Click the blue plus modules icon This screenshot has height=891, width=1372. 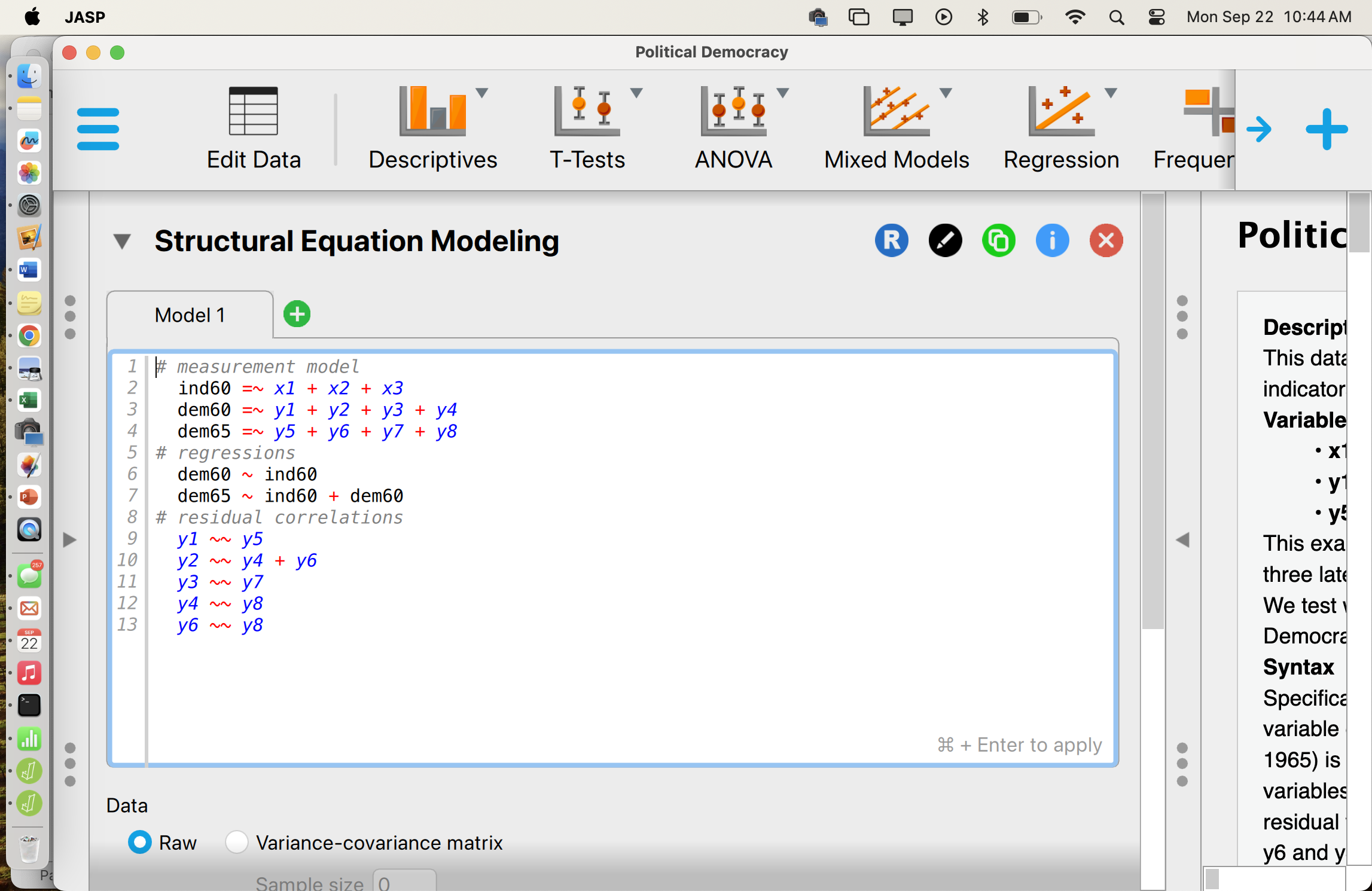pyautogui.click(x=1327, y=129)
